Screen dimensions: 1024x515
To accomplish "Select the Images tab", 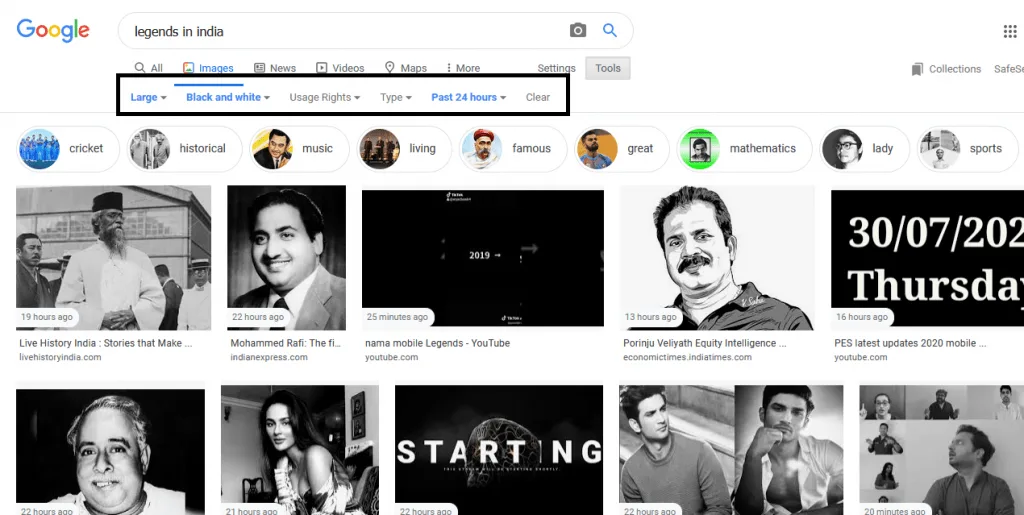I will pyautogui.click(x=208, y=68).
